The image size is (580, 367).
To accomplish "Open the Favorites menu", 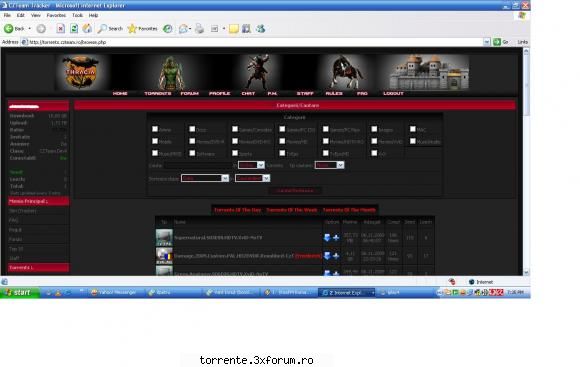I will click(56, 15).
